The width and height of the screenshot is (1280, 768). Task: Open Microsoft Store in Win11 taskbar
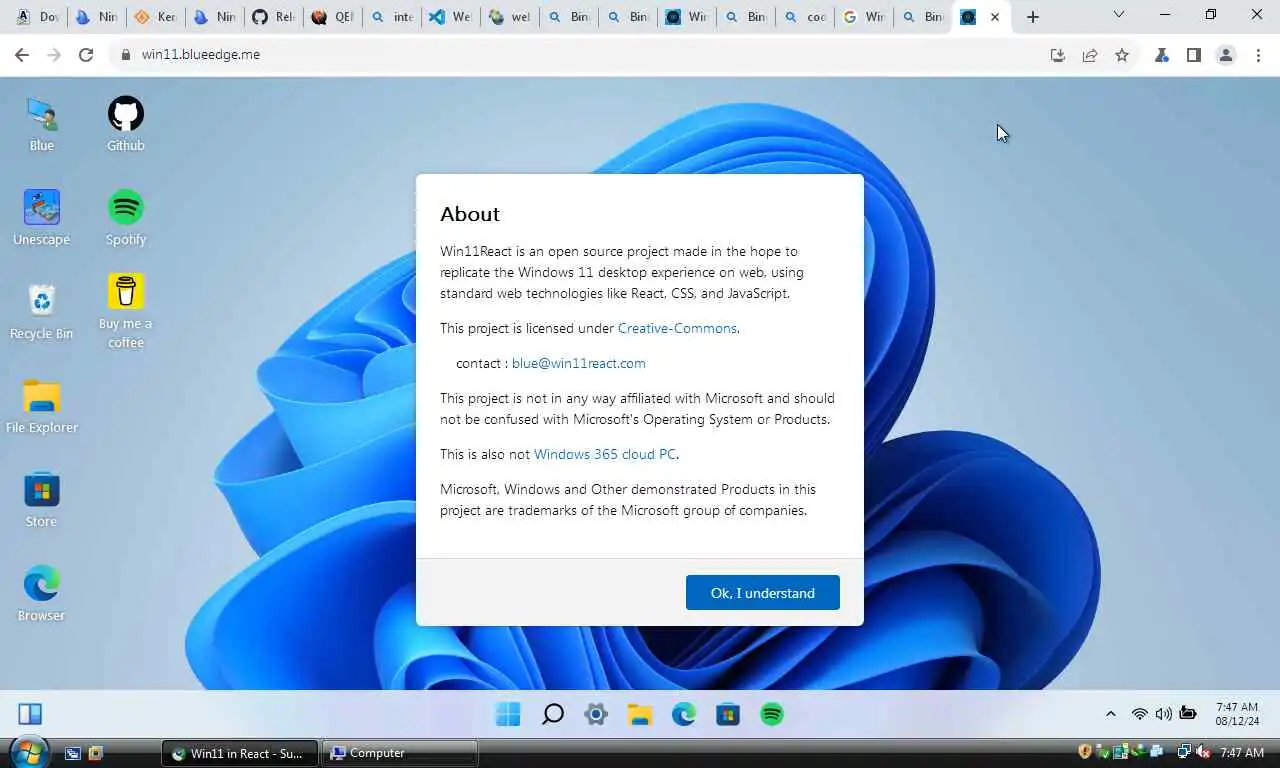point(728,714)
